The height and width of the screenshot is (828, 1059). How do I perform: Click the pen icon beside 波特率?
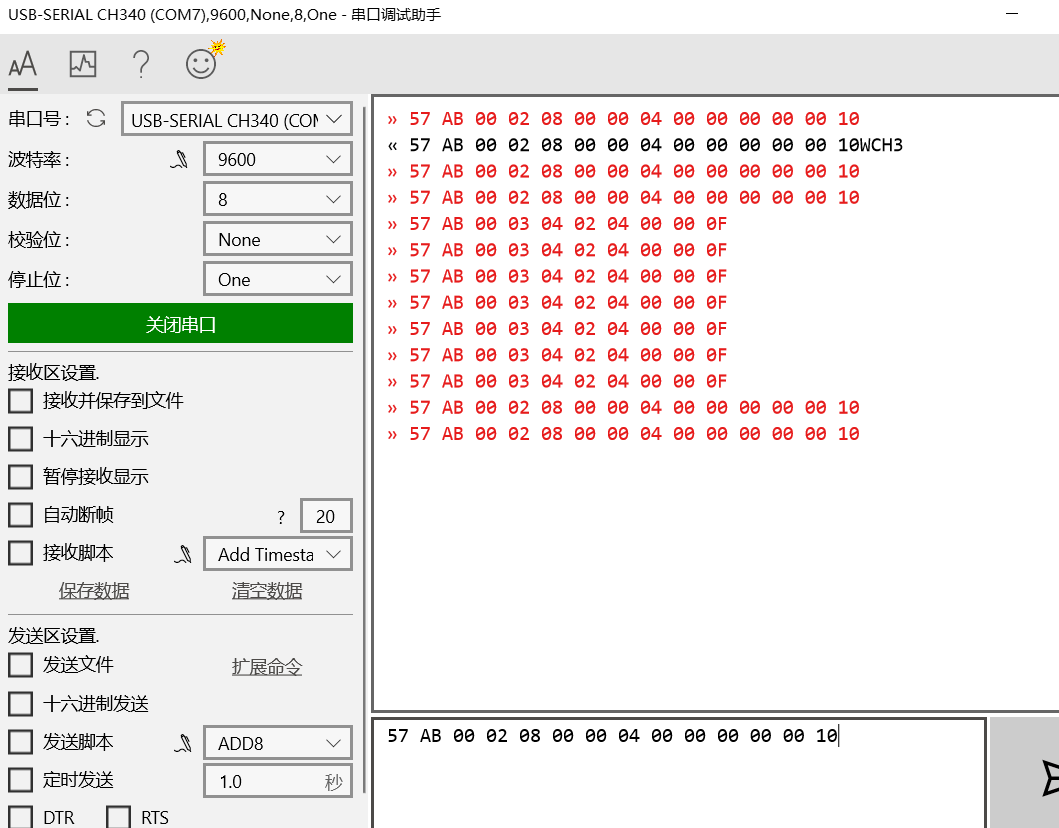pos(180,158)
